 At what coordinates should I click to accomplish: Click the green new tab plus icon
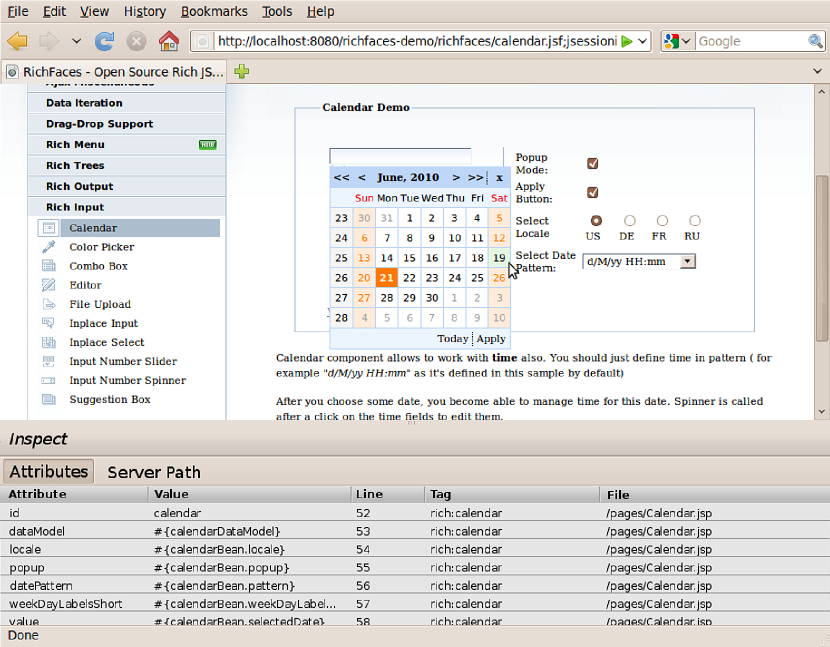[241, 71]
